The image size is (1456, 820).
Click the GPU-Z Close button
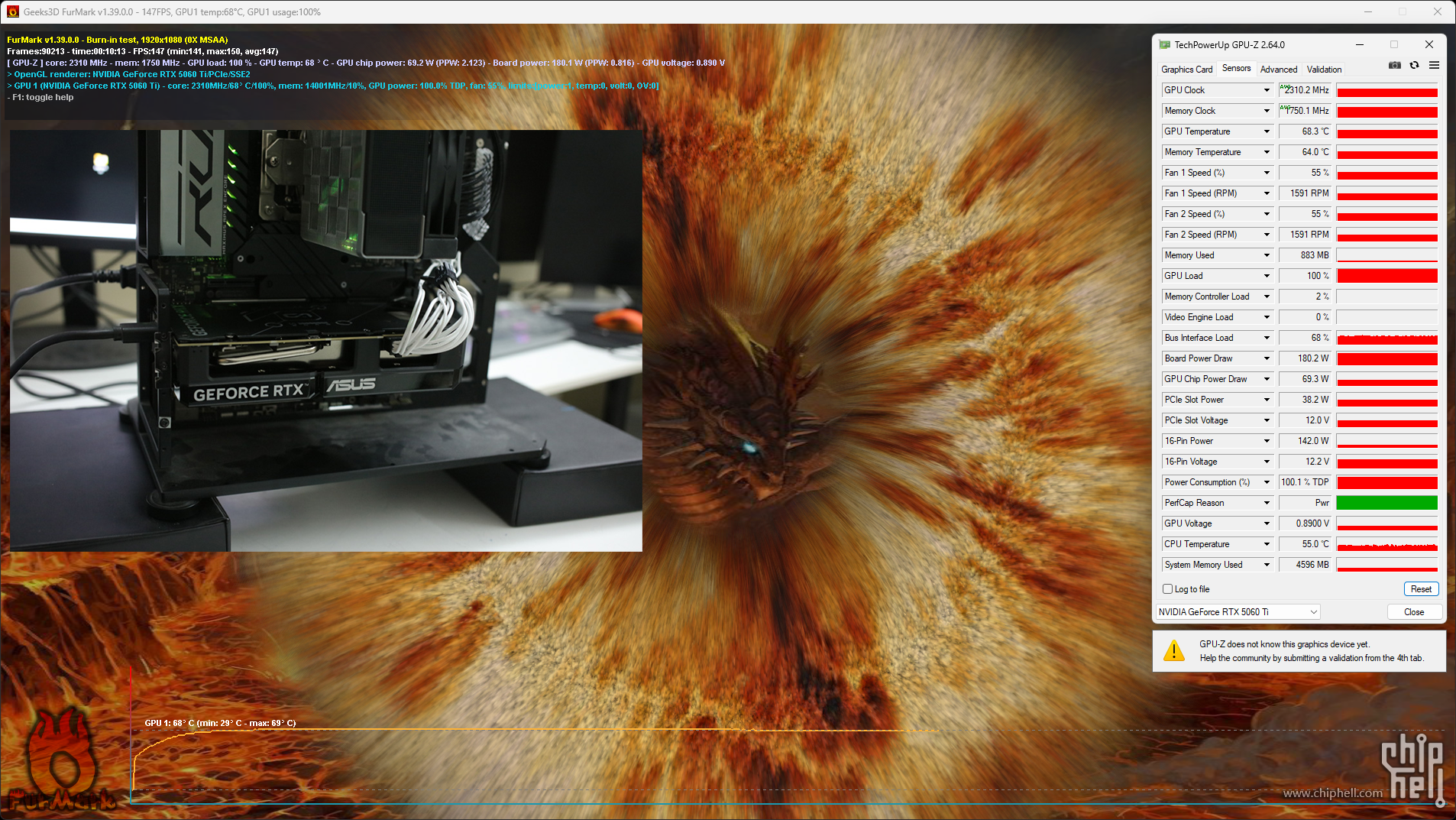[1414, 612]
